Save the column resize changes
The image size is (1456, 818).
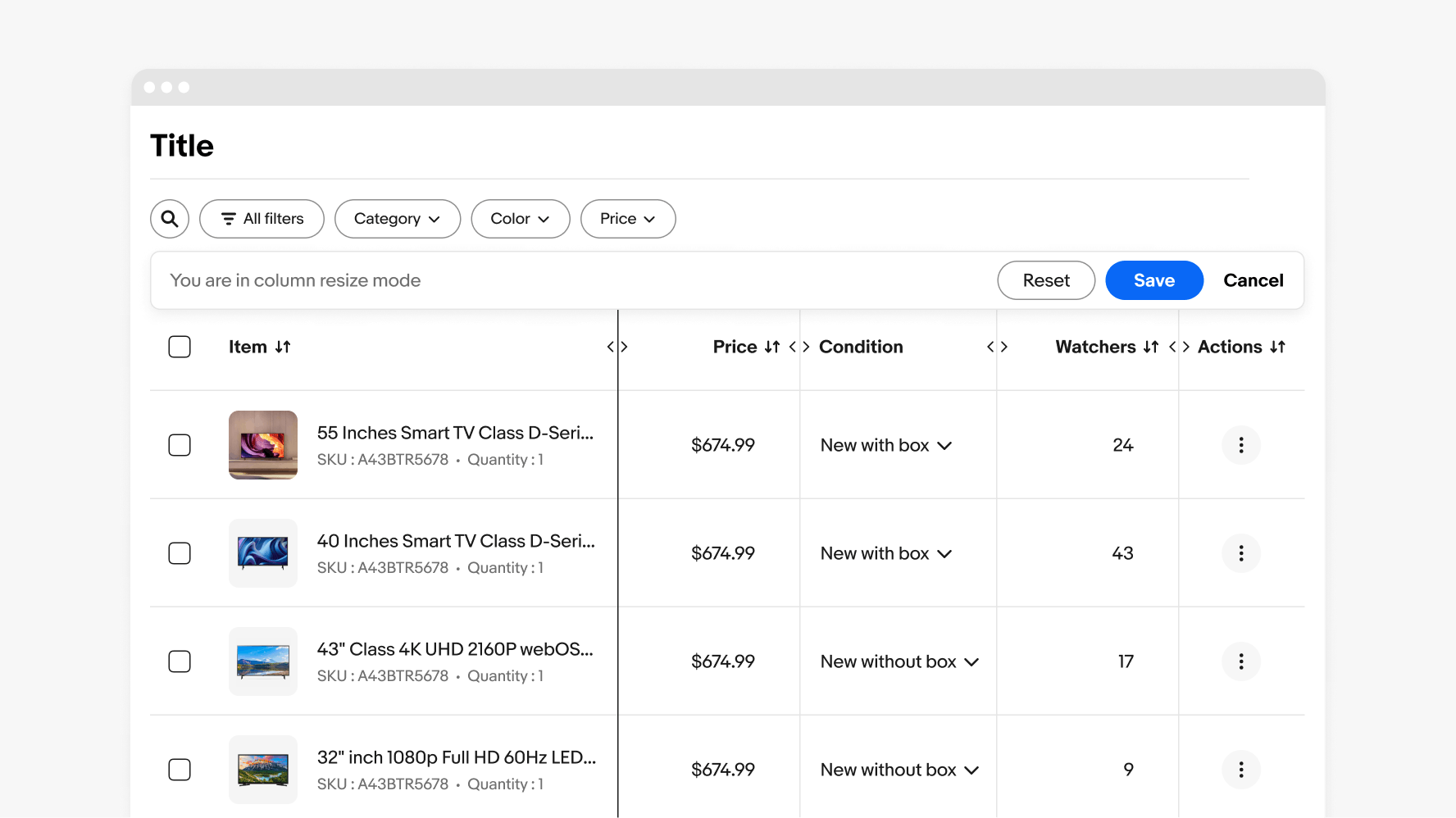click(x=1153, y=280)
